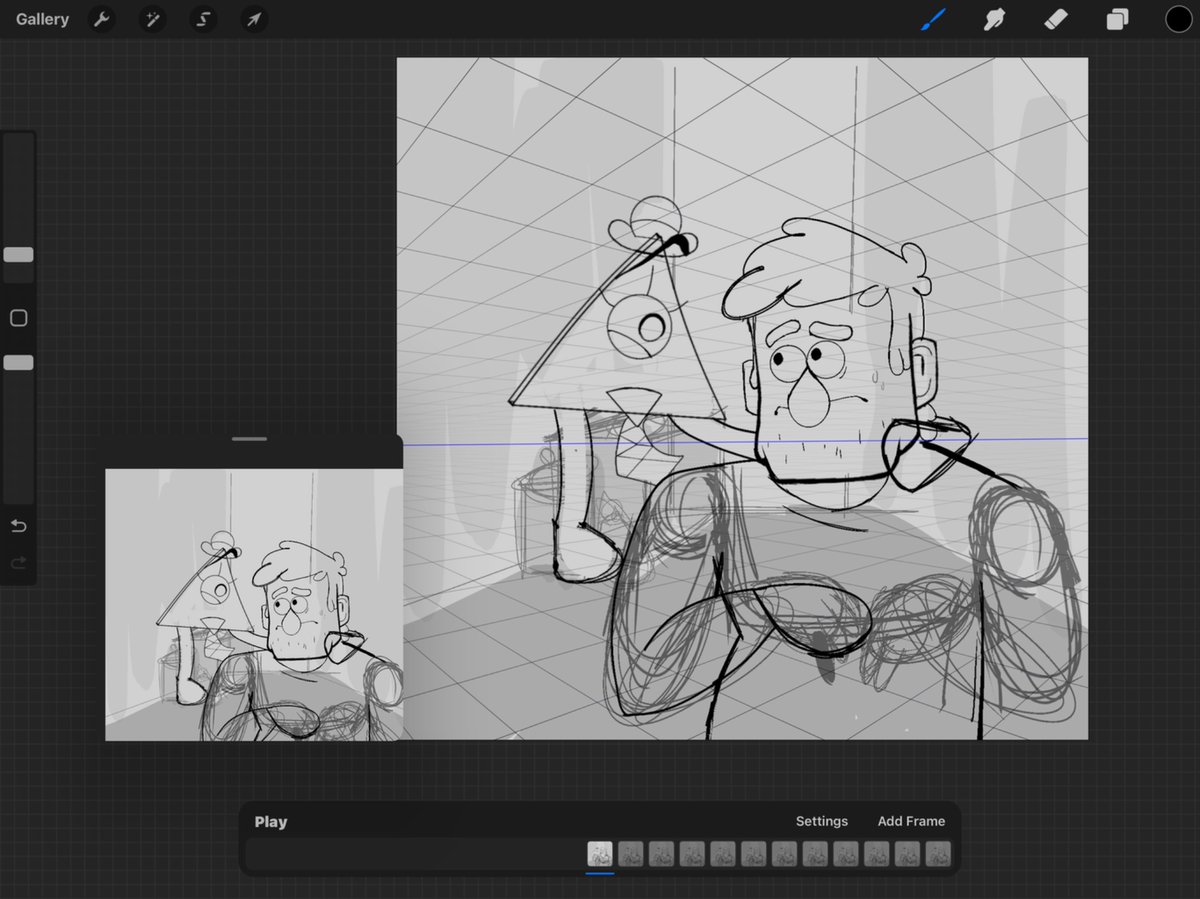
Task: Select the third frame in timeline
Action: click(x=661, y=854)
